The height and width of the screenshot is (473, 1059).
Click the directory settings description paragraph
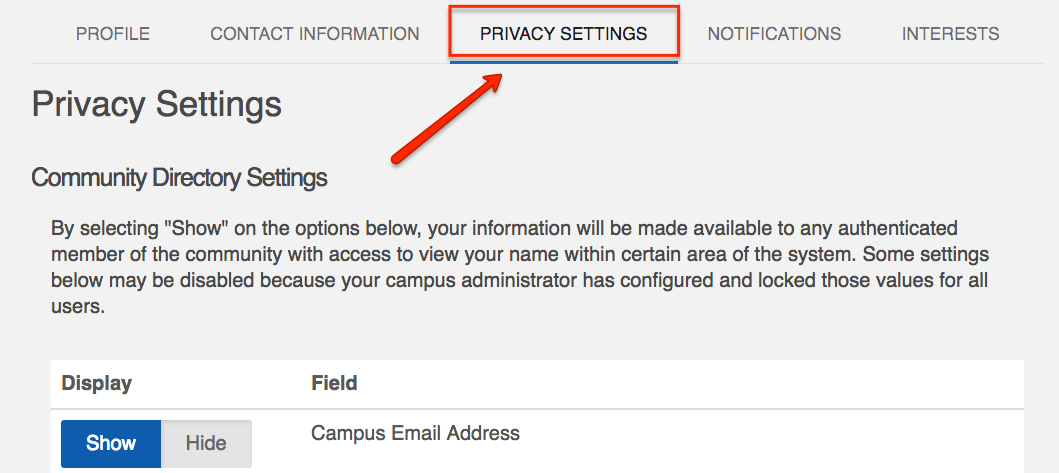coord(520,268)
